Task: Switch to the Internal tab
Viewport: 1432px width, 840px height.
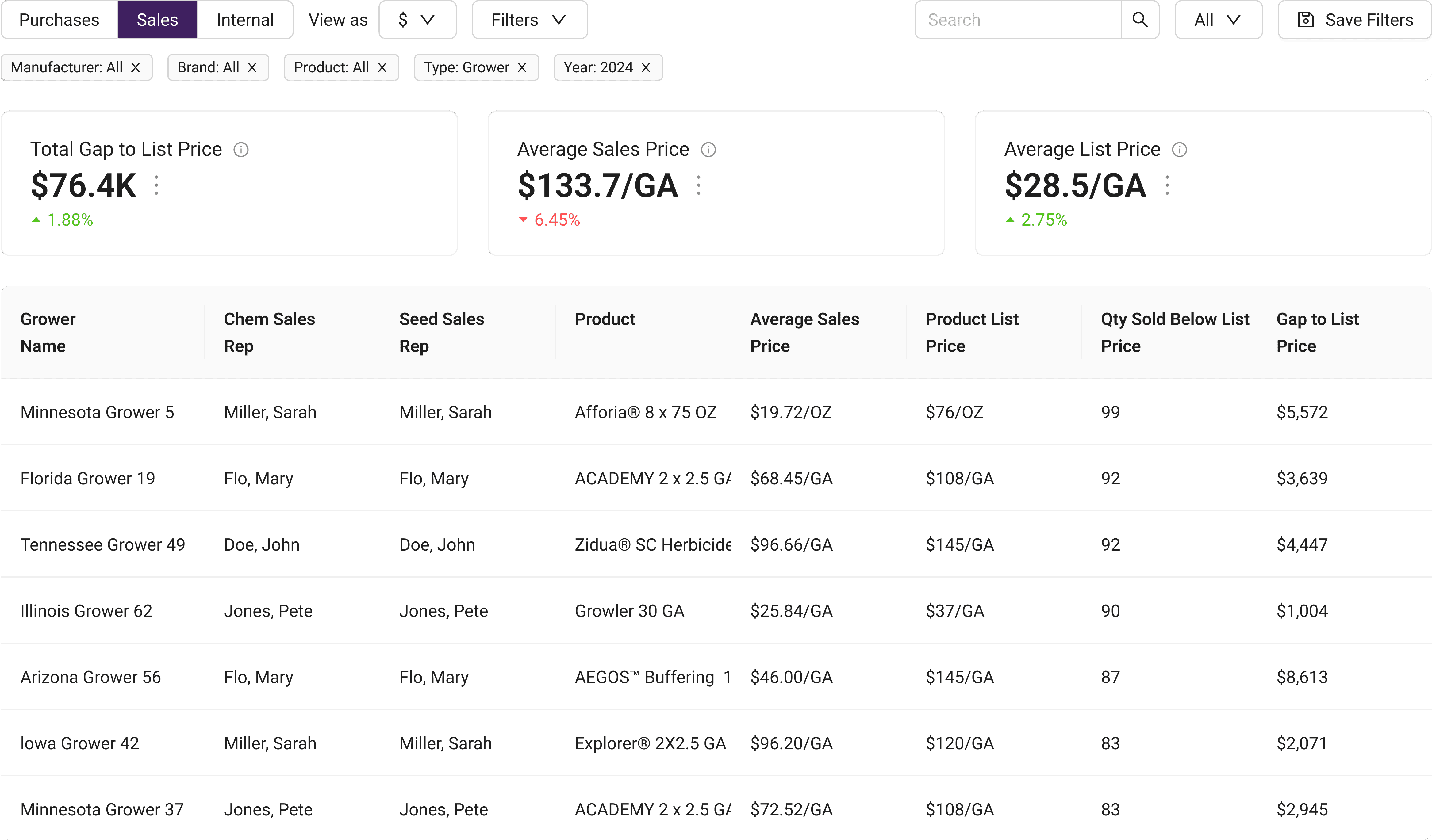Action: (245, 20)
